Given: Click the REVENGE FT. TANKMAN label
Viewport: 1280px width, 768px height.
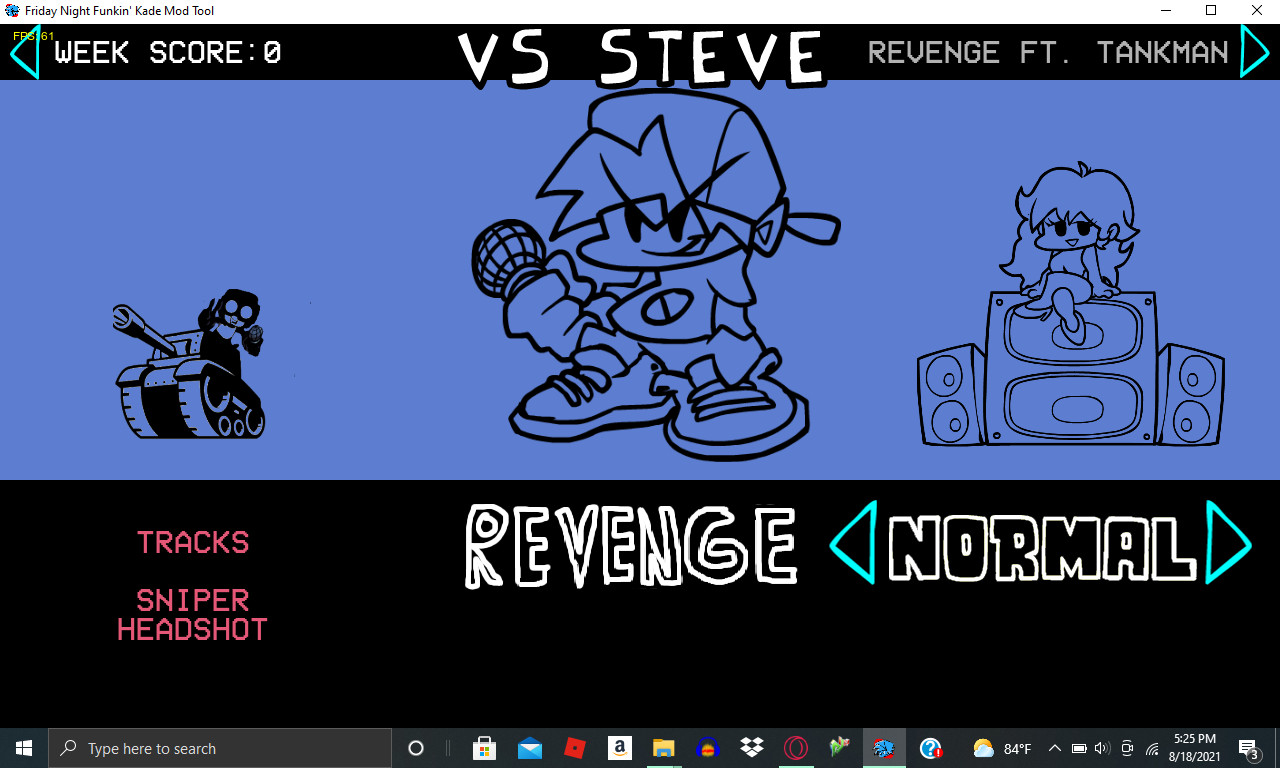Looking at the screenshot, I should (1047, 52).
